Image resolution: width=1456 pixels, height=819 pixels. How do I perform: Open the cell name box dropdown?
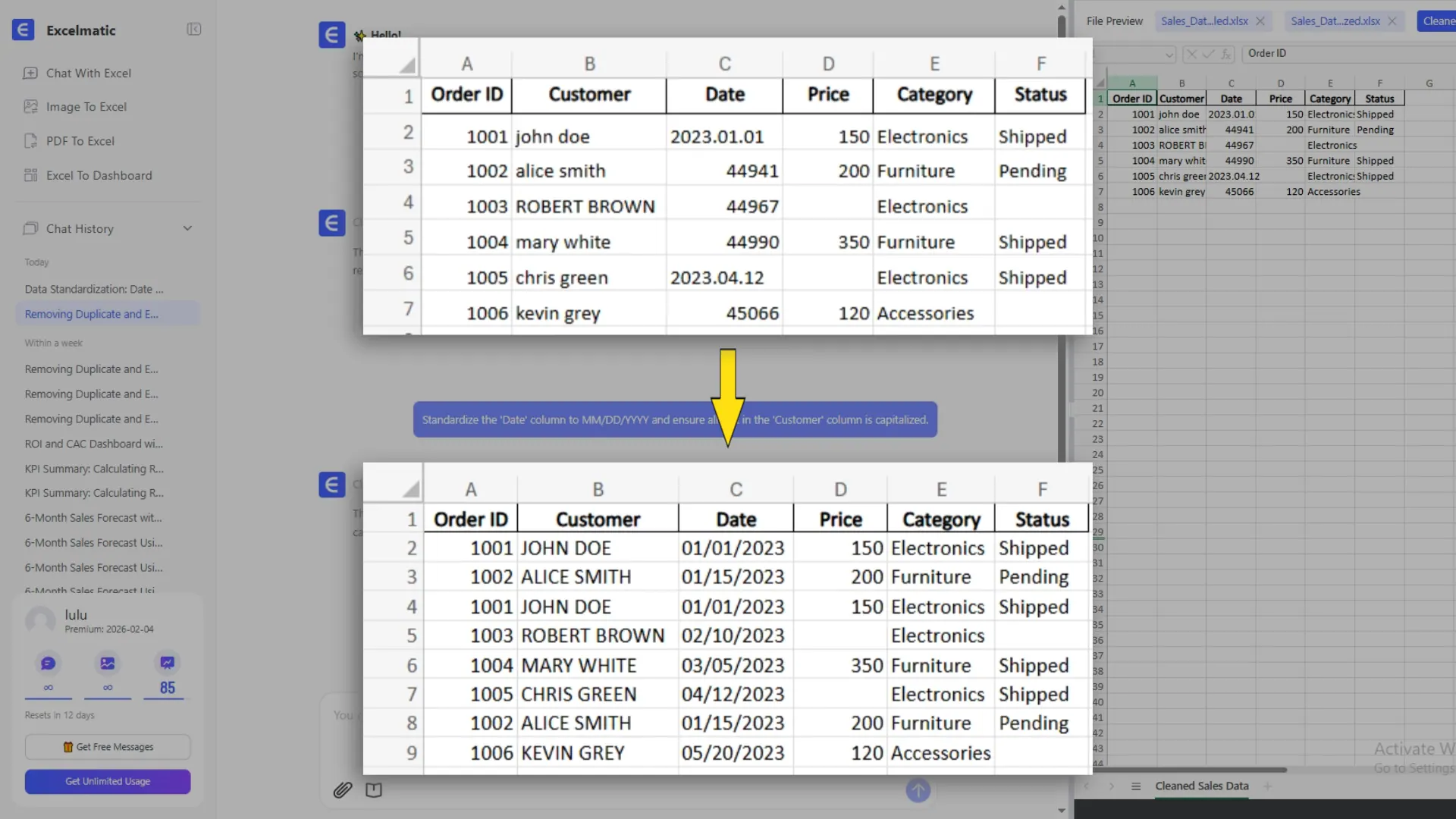[1169, 54]
